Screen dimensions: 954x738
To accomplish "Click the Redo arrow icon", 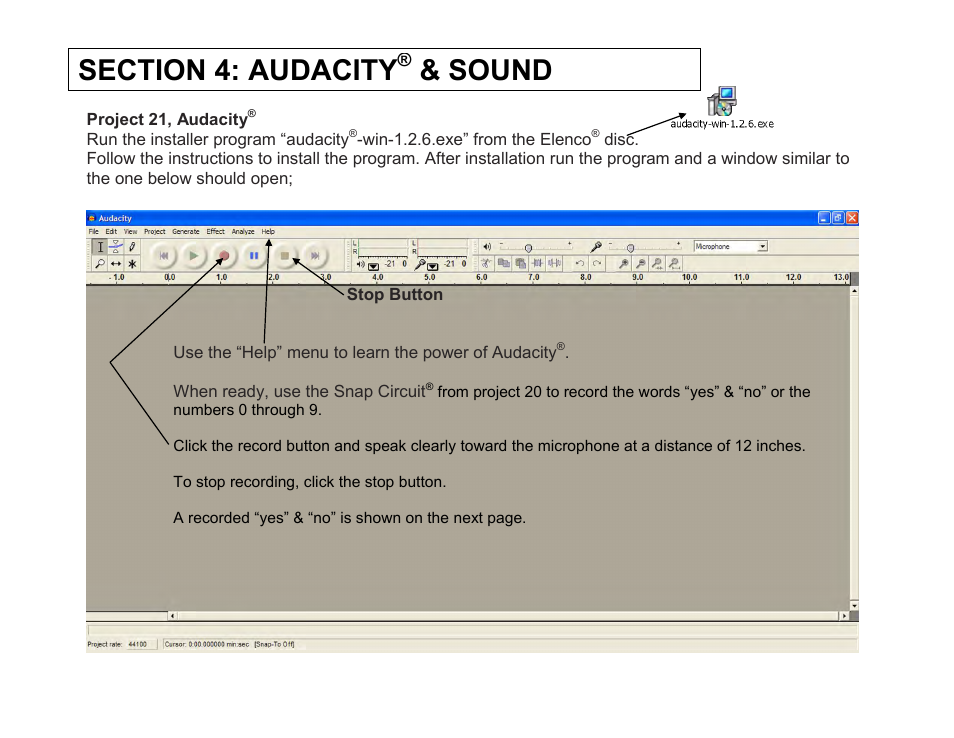I will click(597, 263).
